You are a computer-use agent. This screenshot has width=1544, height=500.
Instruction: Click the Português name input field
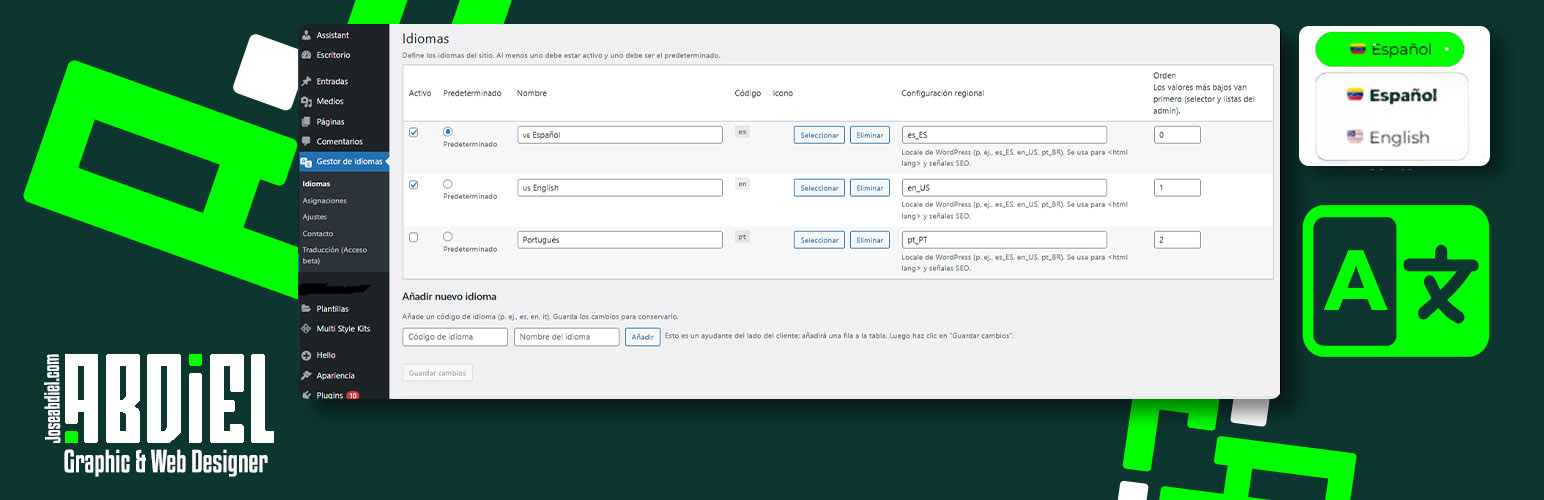[620, 240]
